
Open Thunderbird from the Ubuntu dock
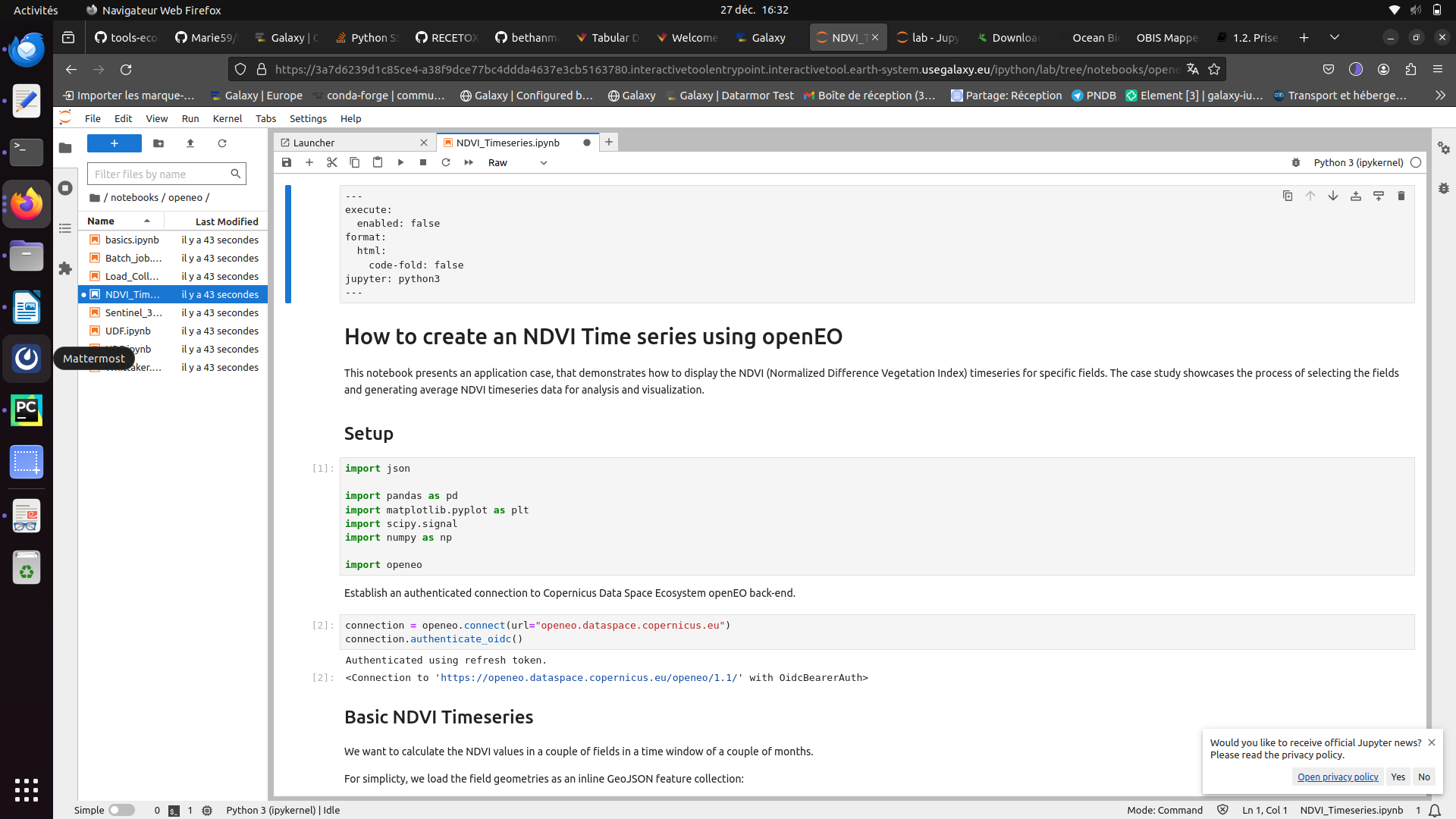click(x=27, y=50)
